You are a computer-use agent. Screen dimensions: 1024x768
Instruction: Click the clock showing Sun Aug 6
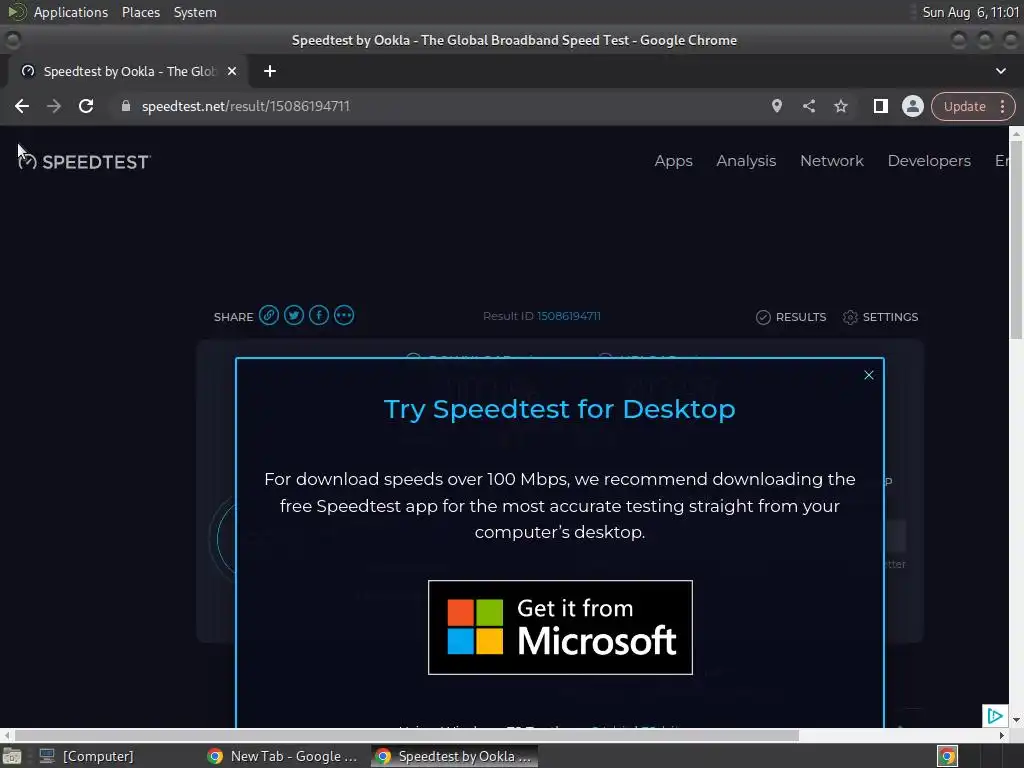tap(970, 12)
